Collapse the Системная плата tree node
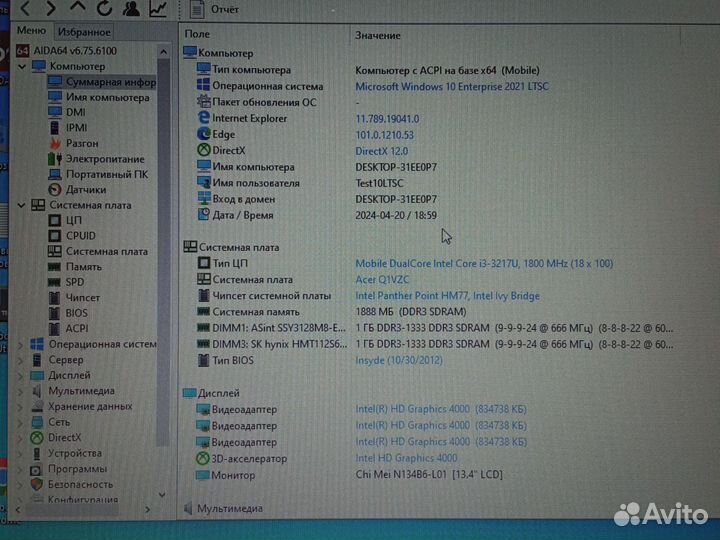Viewport: 720px width, 540px height. point(22,205)
